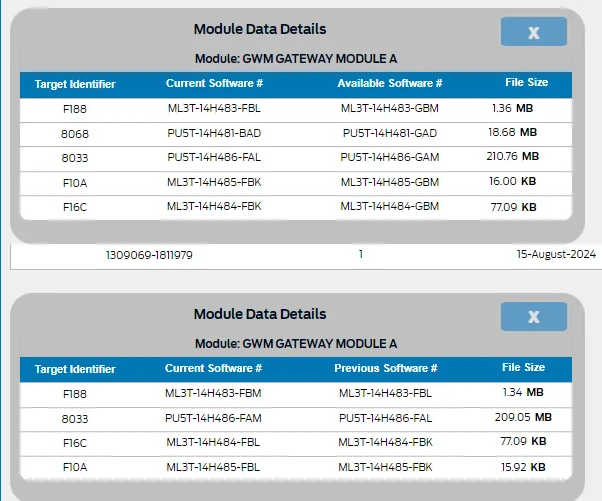Click PU5T-14H486-FAL under Previous Software
Viewport: 602px width, 501px height.
pyautogui.click(x=385, y=418)
